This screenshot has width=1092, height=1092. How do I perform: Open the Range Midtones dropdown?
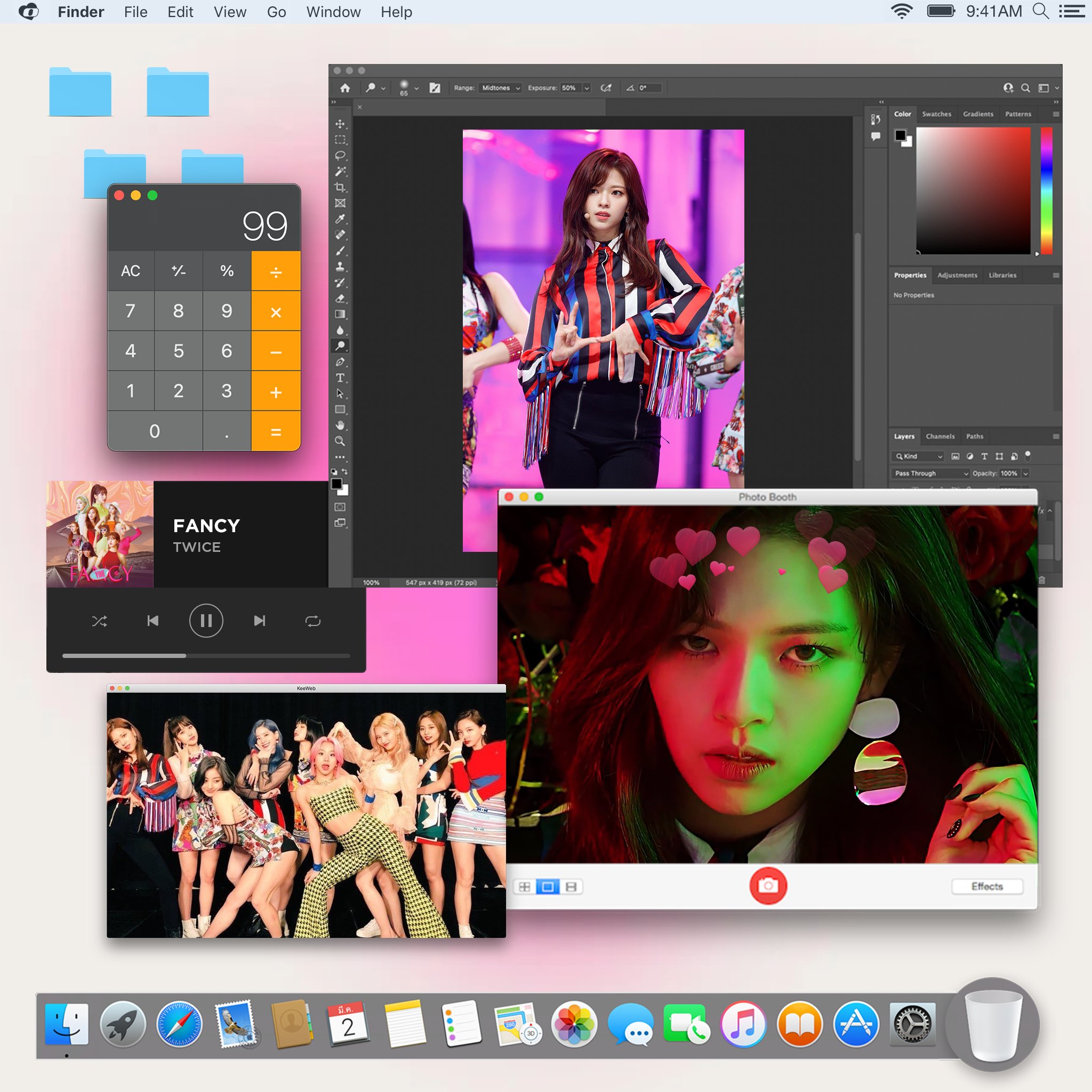click(x=500, y=88)
